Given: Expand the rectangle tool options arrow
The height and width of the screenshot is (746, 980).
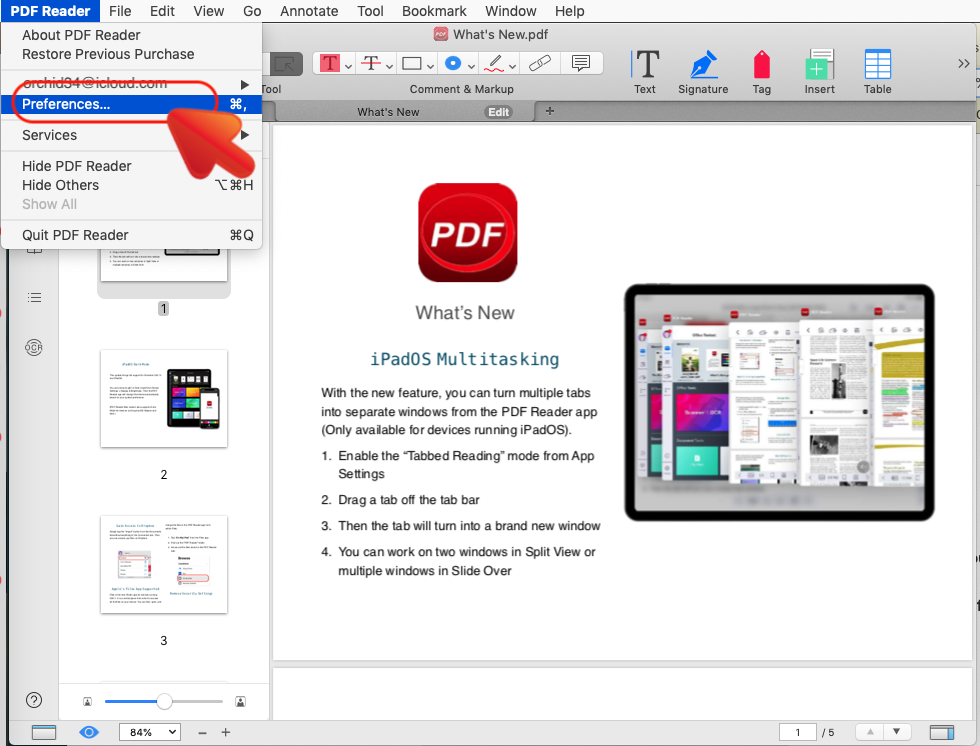Looking at the screenshot, I should tap(430, 66).
